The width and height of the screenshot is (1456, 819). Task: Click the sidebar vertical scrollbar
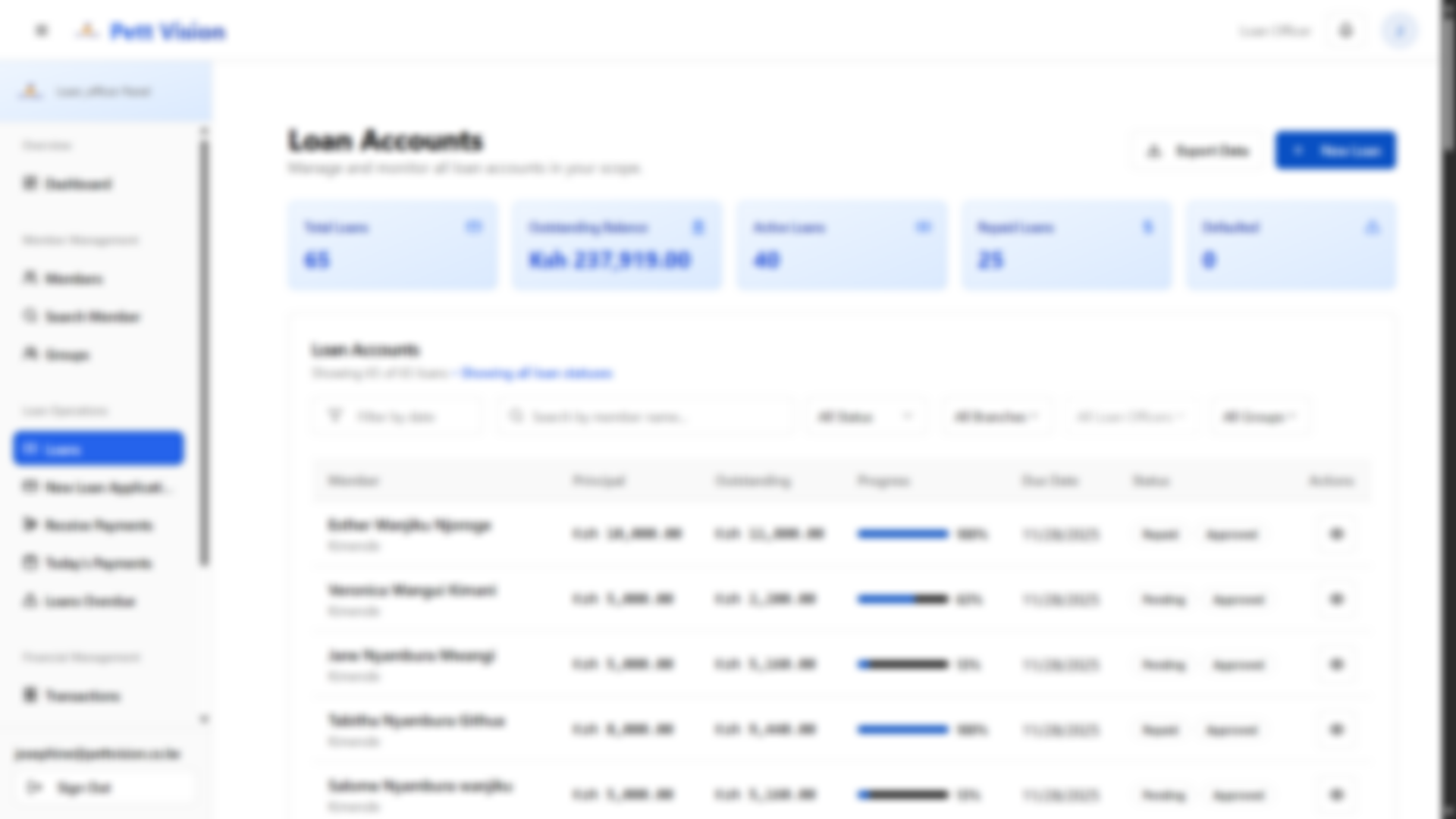tap(204, 353)
